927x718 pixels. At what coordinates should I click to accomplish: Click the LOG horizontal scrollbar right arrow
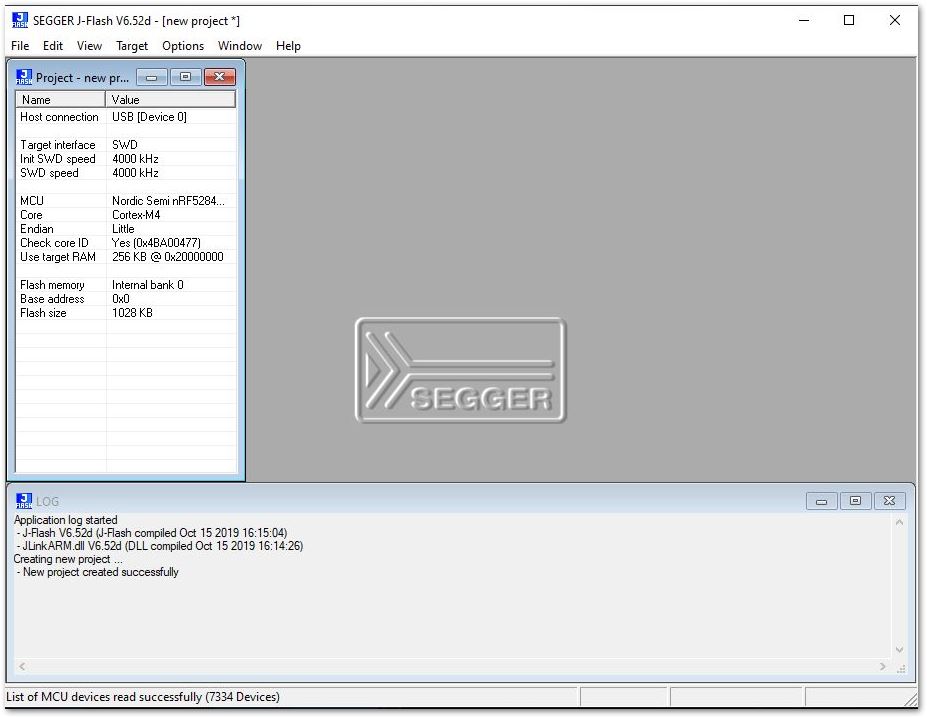(x=883, y=667)
